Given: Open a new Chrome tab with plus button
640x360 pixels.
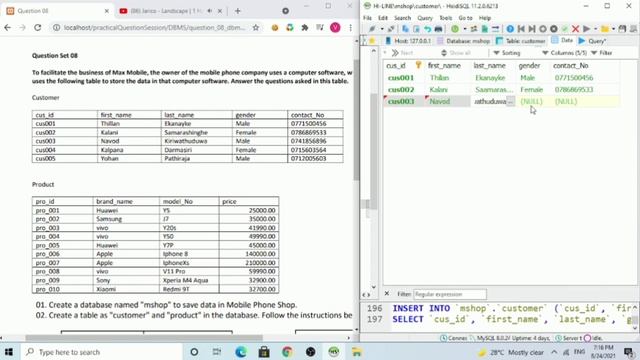Looking at the screenshot, I should click(238, 11).
